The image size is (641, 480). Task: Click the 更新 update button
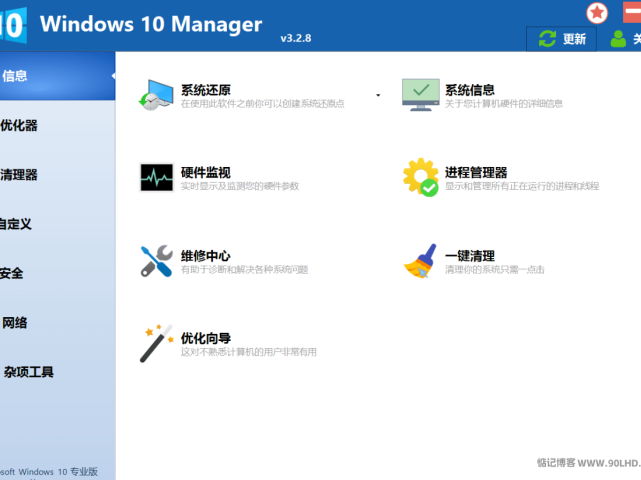561,39
